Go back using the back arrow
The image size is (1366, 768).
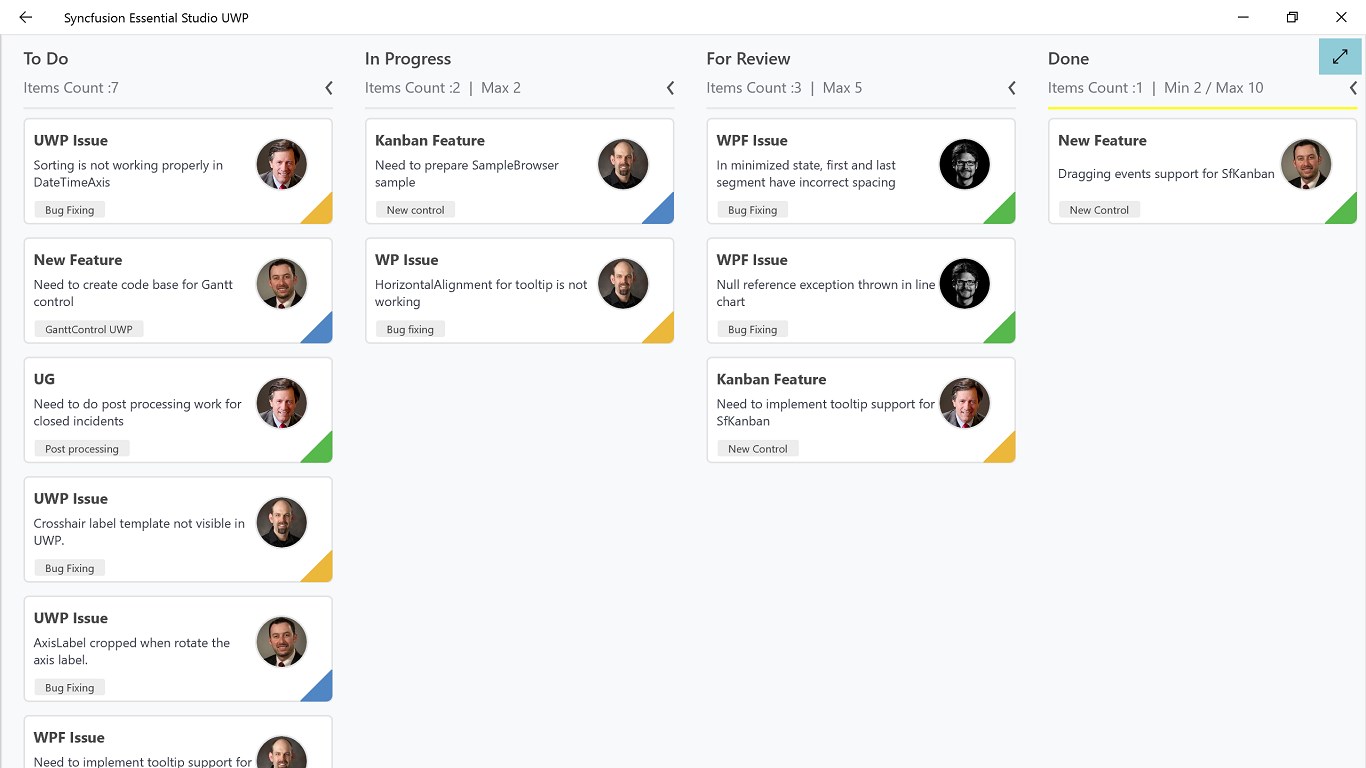tap(26, 17)
